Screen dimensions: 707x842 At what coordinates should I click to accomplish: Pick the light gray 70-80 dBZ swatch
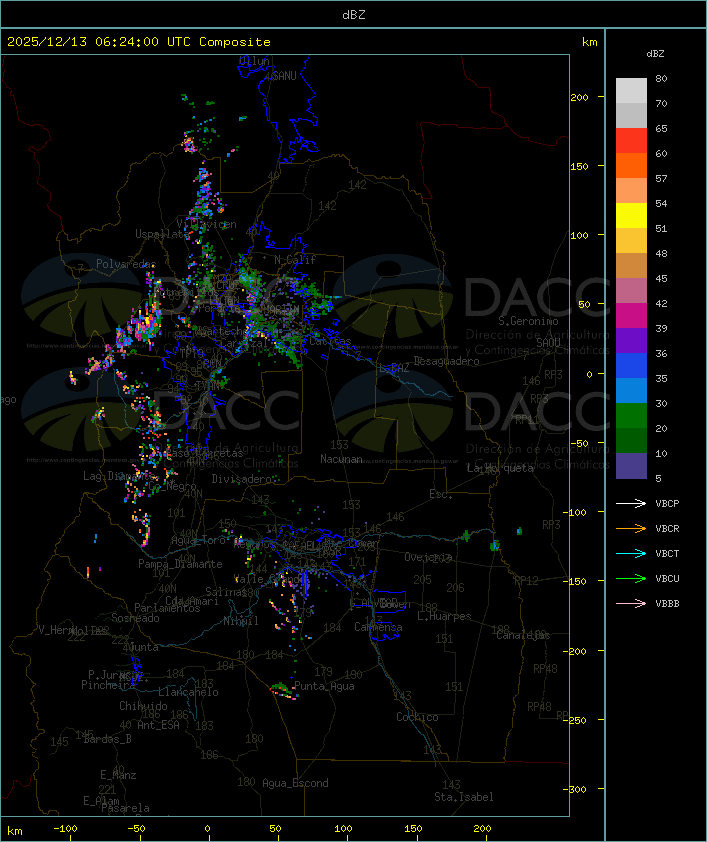[x=631, y=91]
